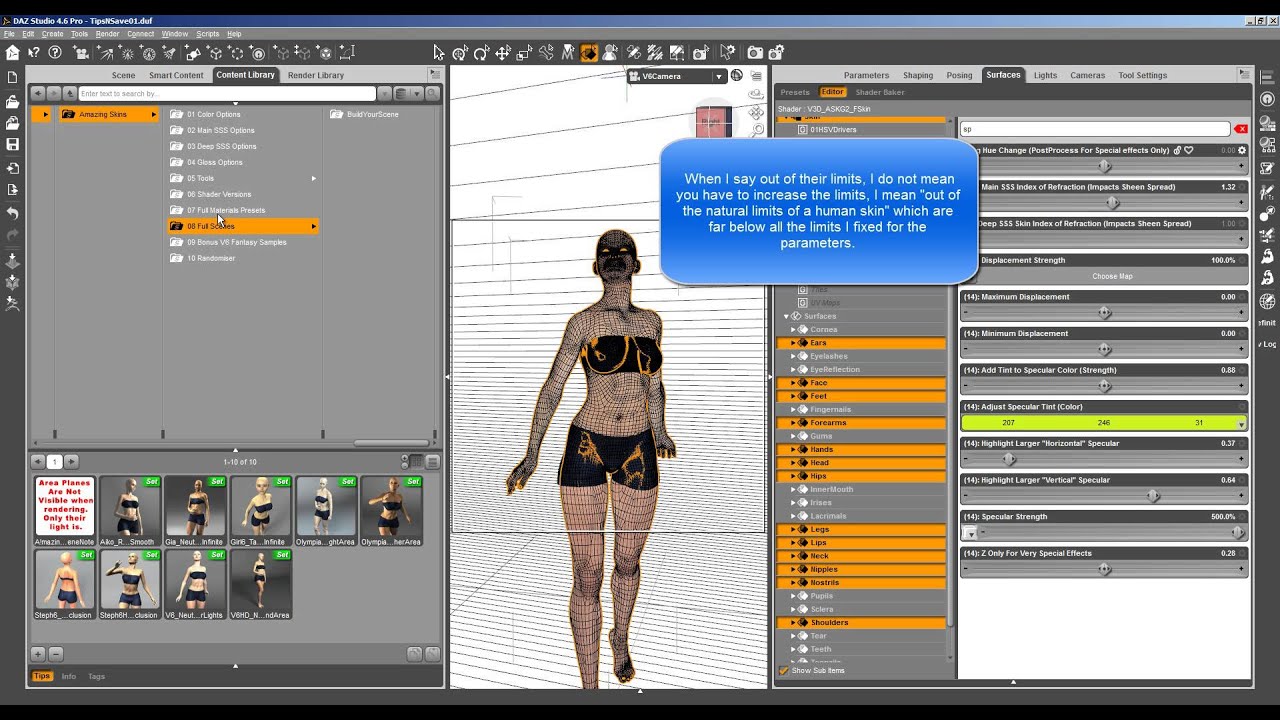Viewport: 1280px width, 720px height.
Task: Switch to the Presets view toggle
Action: point(795,92)
